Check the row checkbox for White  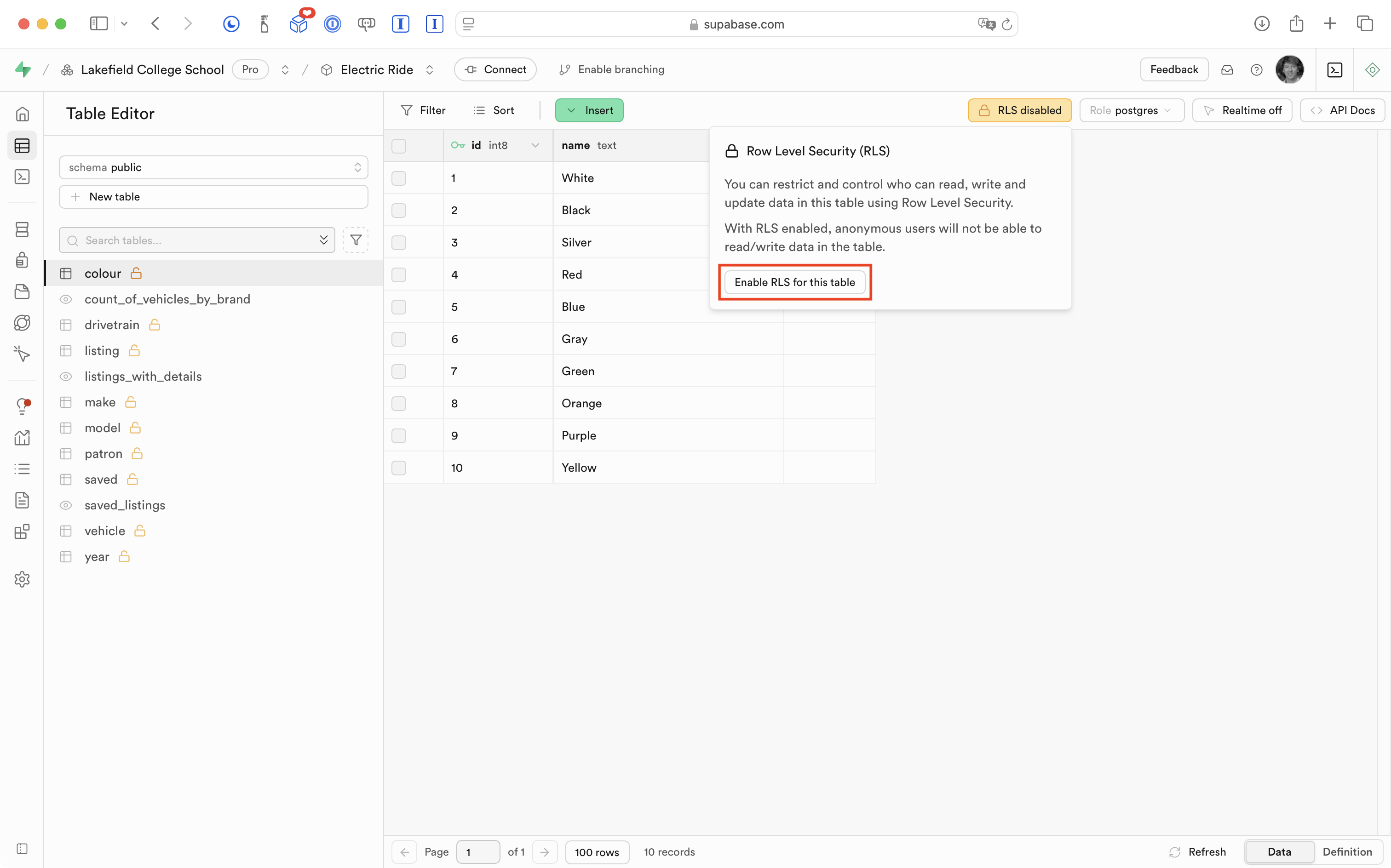click(x=398, y=178)
